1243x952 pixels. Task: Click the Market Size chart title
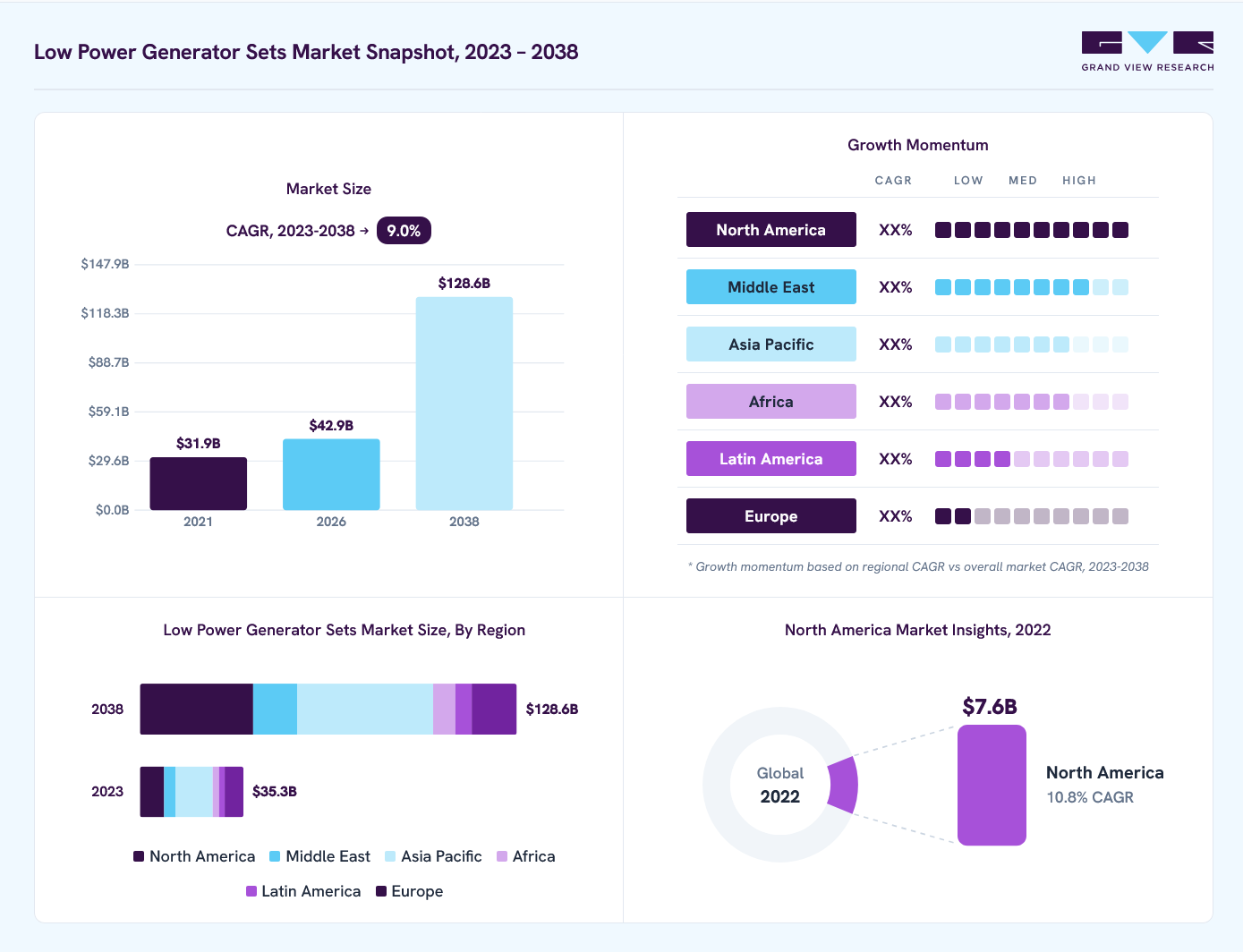click(x=328, y=189)
